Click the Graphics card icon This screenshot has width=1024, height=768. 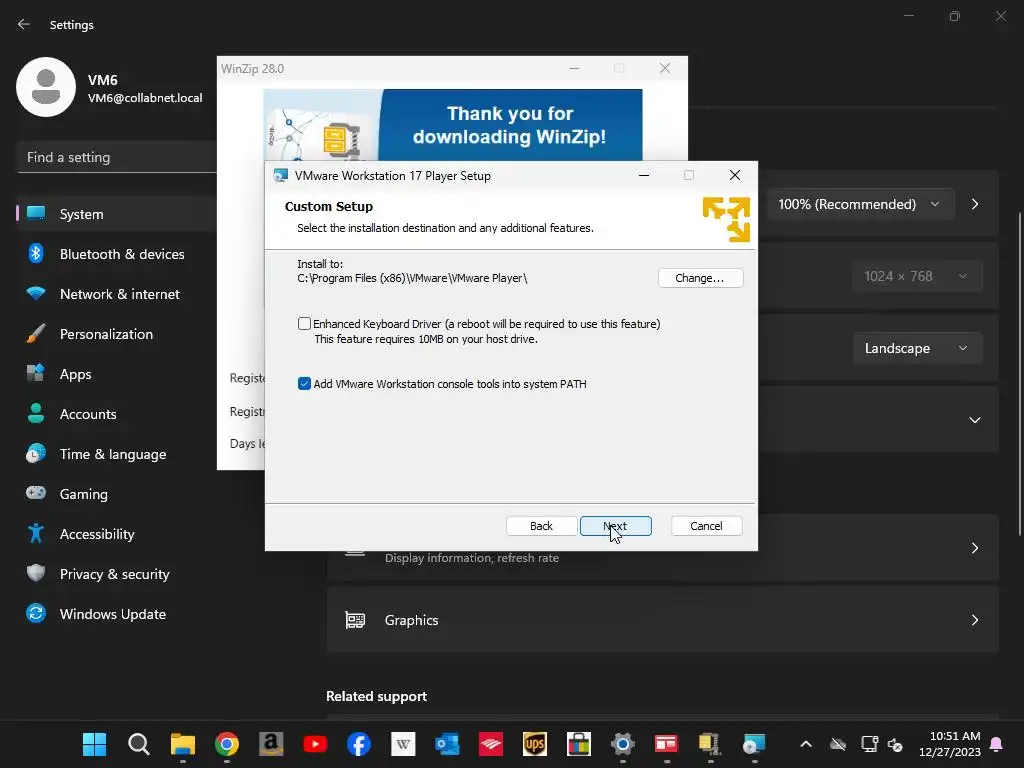click(x=355, y=620)
